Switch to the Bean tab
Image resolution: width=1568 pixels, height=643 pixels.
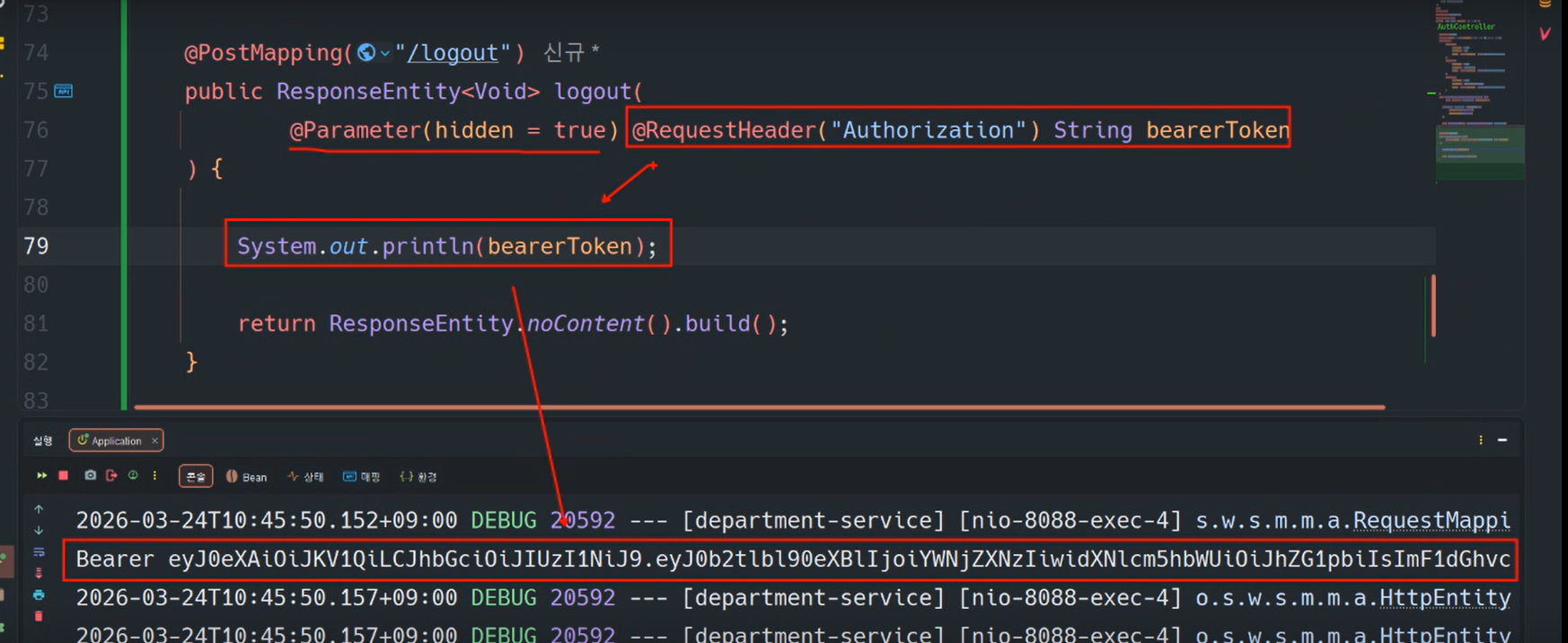coord(246,477)
